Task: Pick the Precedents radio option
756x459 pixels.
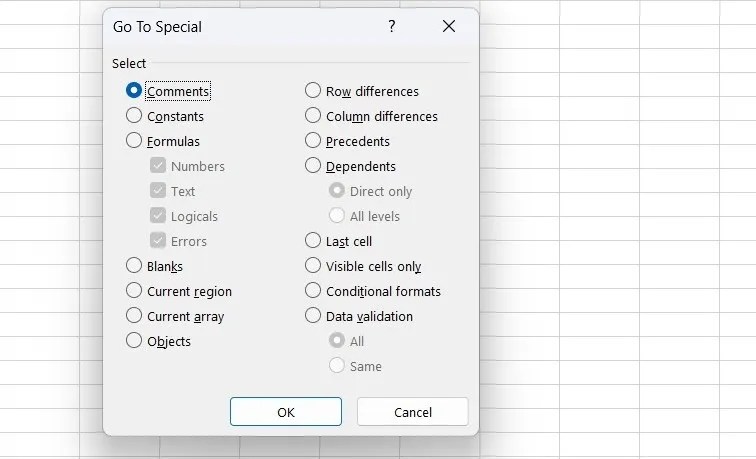Action: 313,141
